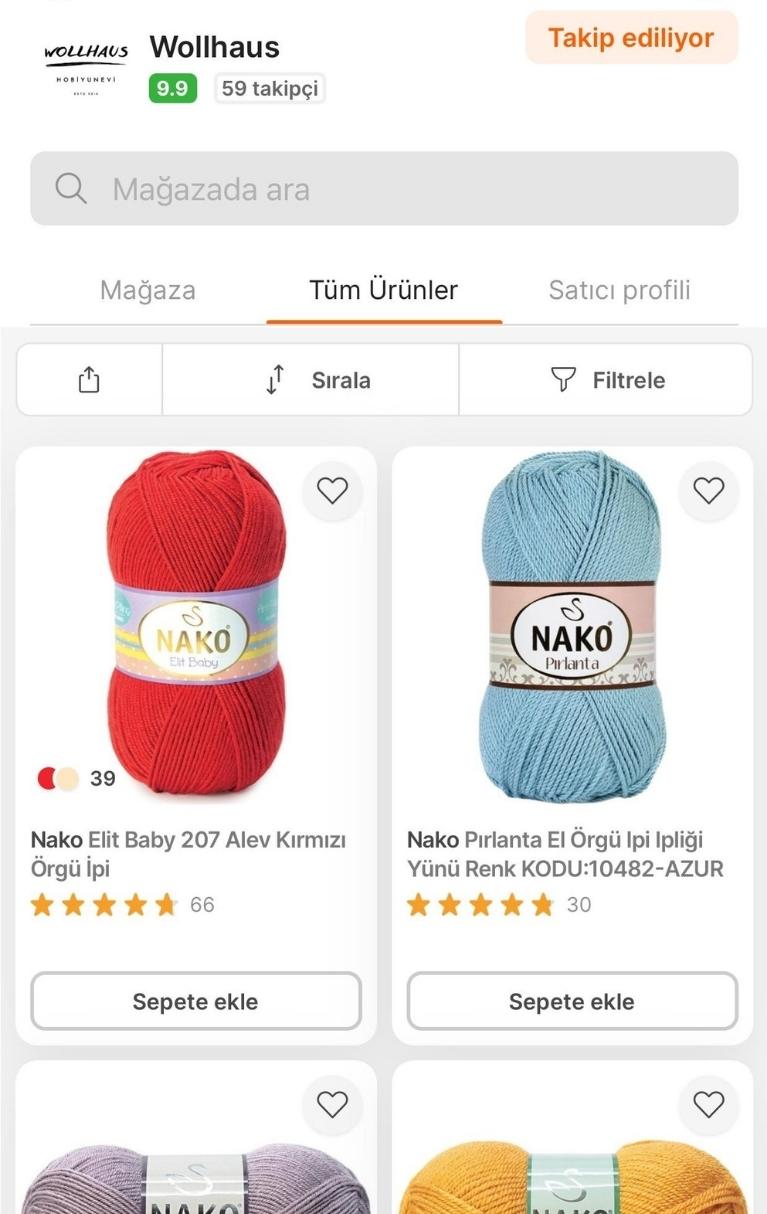Tap the heart on the yellow yarn product
Screen dimensions: 767x1214
click(709, 1104)
